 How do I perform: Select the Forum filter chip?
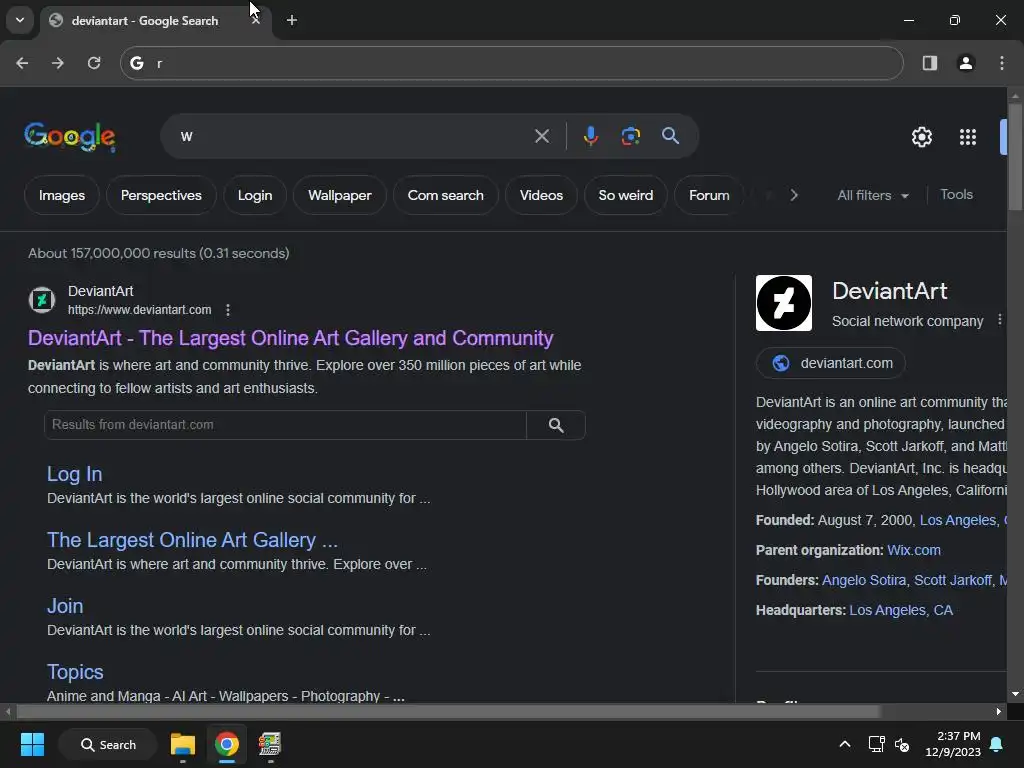point(709,195)
